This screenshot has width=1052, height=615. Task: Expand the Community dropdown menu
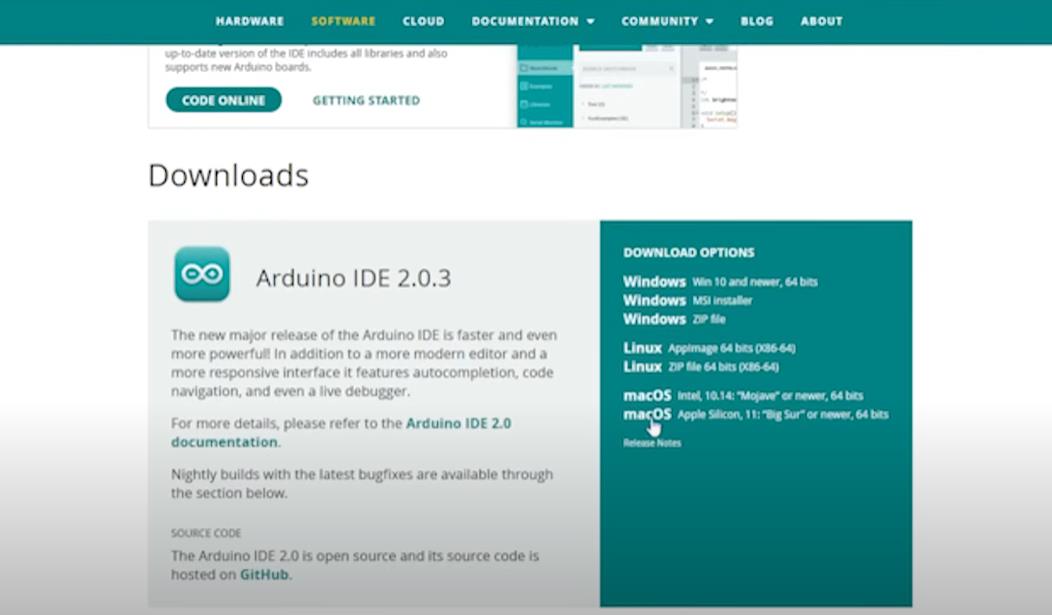tap(667, 21)
